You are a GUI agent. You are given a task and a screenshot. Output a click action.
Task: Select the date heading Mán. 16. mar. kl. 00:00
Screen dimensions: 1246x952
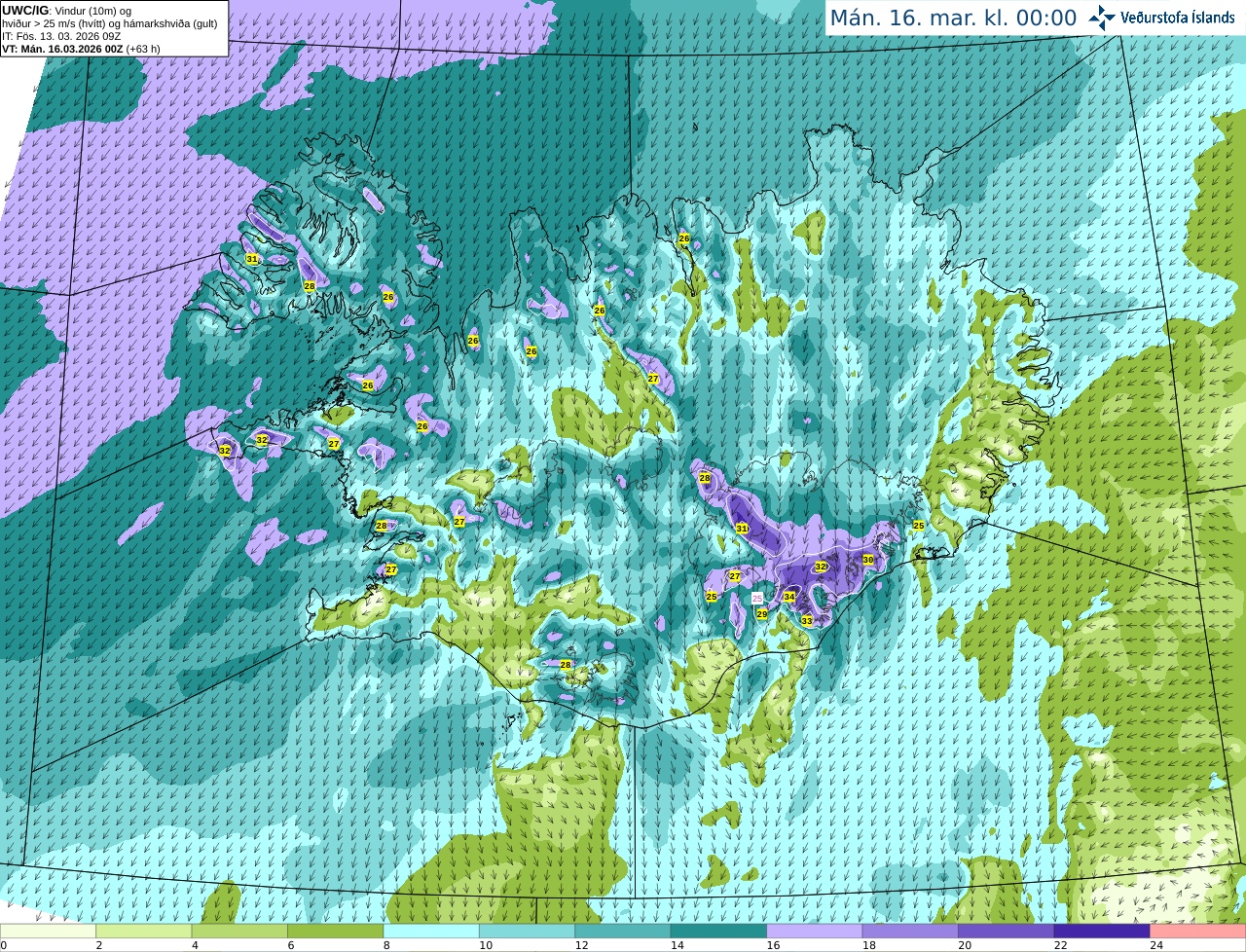pyautogui.click(x=953, y=18)
